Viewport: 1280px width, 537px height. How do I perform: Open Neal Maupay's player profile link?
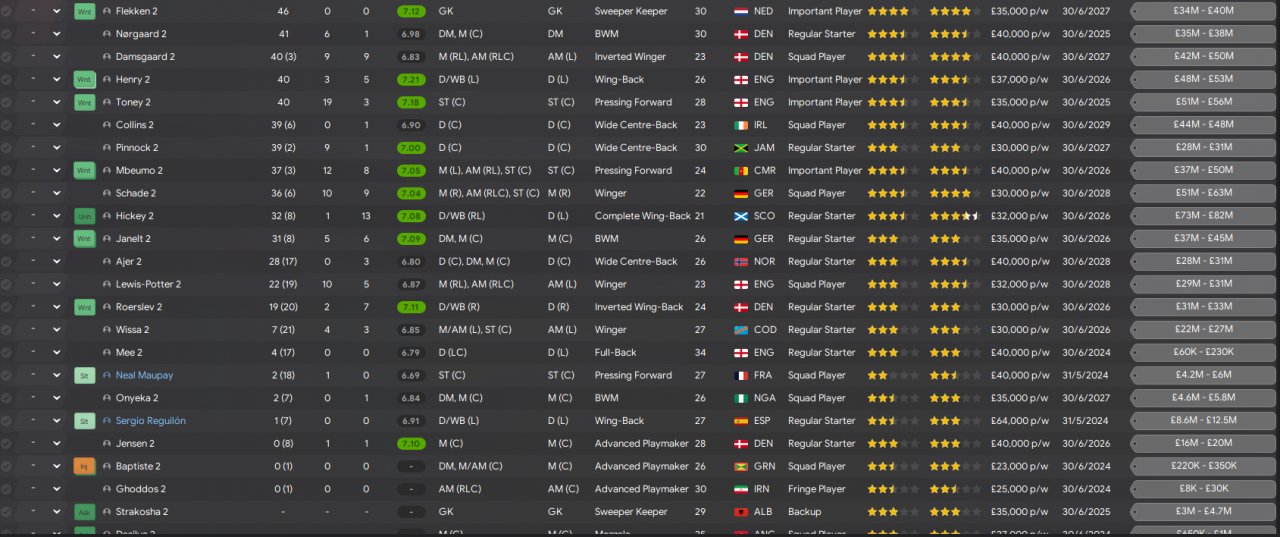pos(144,375)
